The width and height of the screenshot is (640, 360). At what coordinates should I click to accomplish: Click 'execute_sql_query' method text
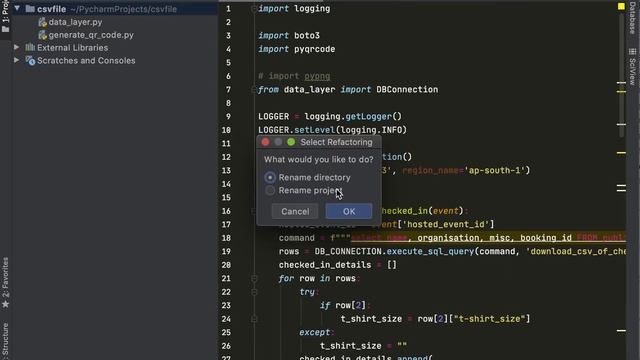pyautogui.click(x=430, y=251)
